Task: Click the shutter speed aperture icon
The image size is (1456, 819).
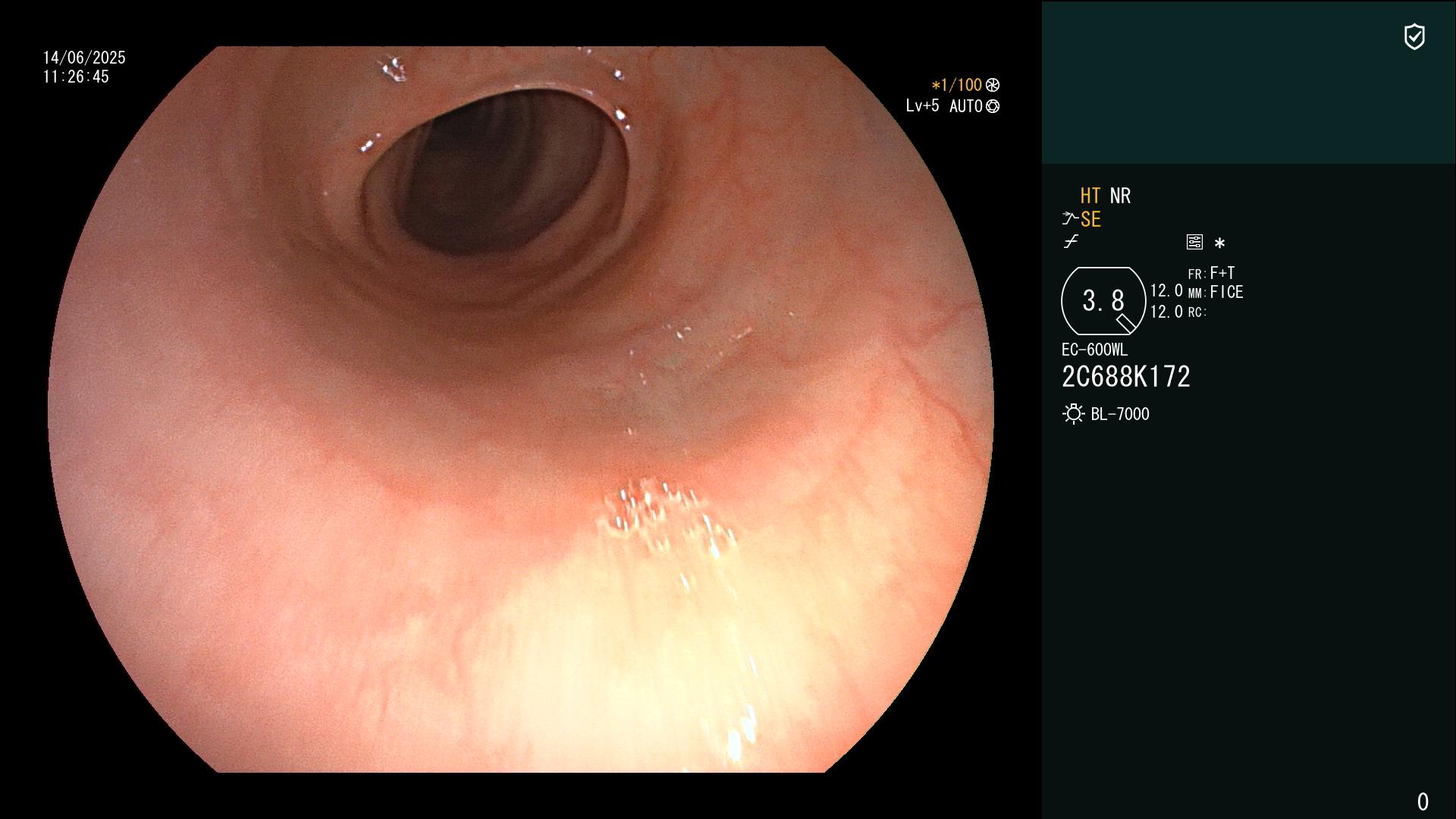Action: (x=993, y=85)
